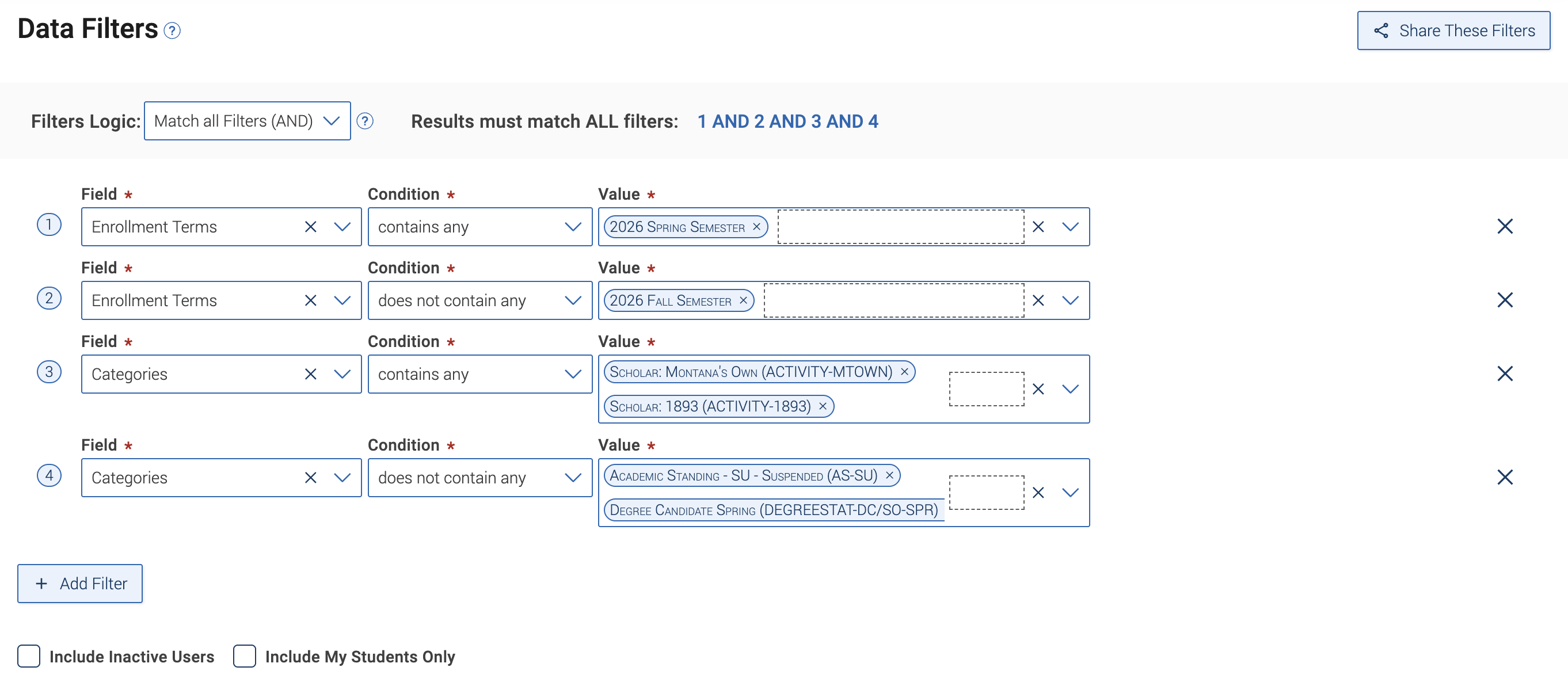The height and width of the screenshot is (686, 1568).
Task: Expand Field dropdown arrow in filter 2
Action: coord(342,300)
